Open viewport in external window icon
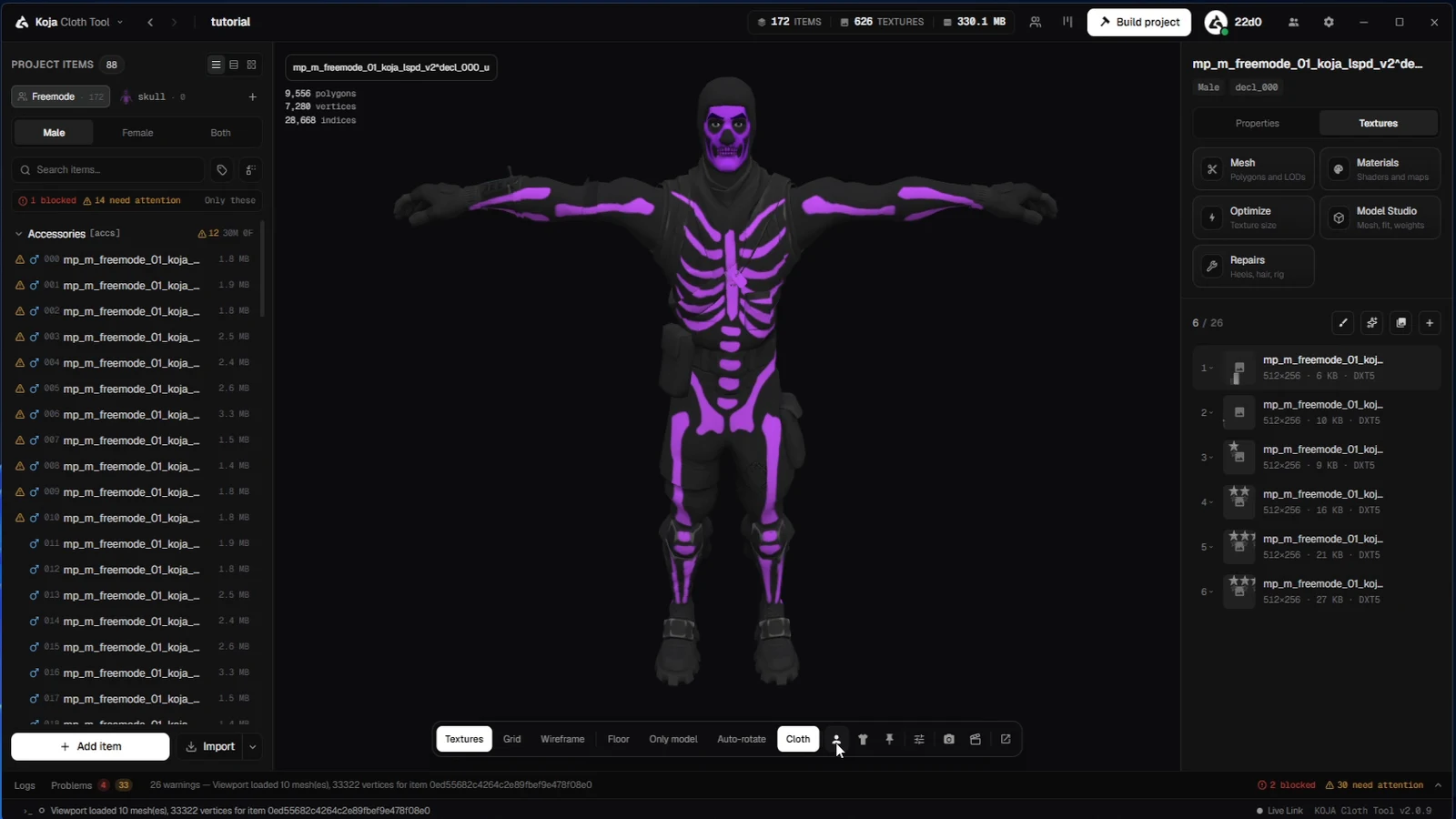The height and width of the screenshot is (819, 1456). 1006,739
